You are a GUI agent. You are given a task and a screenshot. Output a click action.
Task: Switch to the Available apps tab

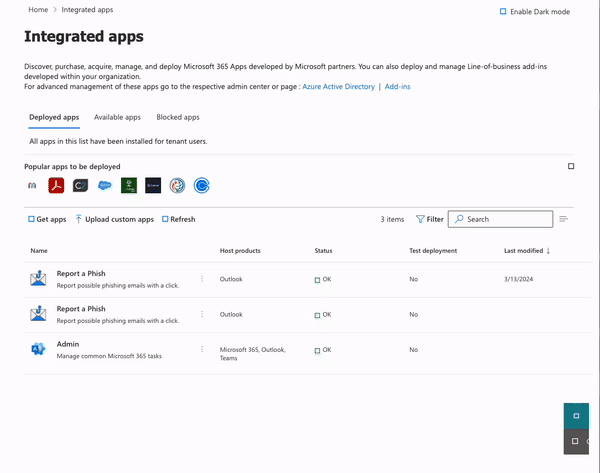coord(117,117)
